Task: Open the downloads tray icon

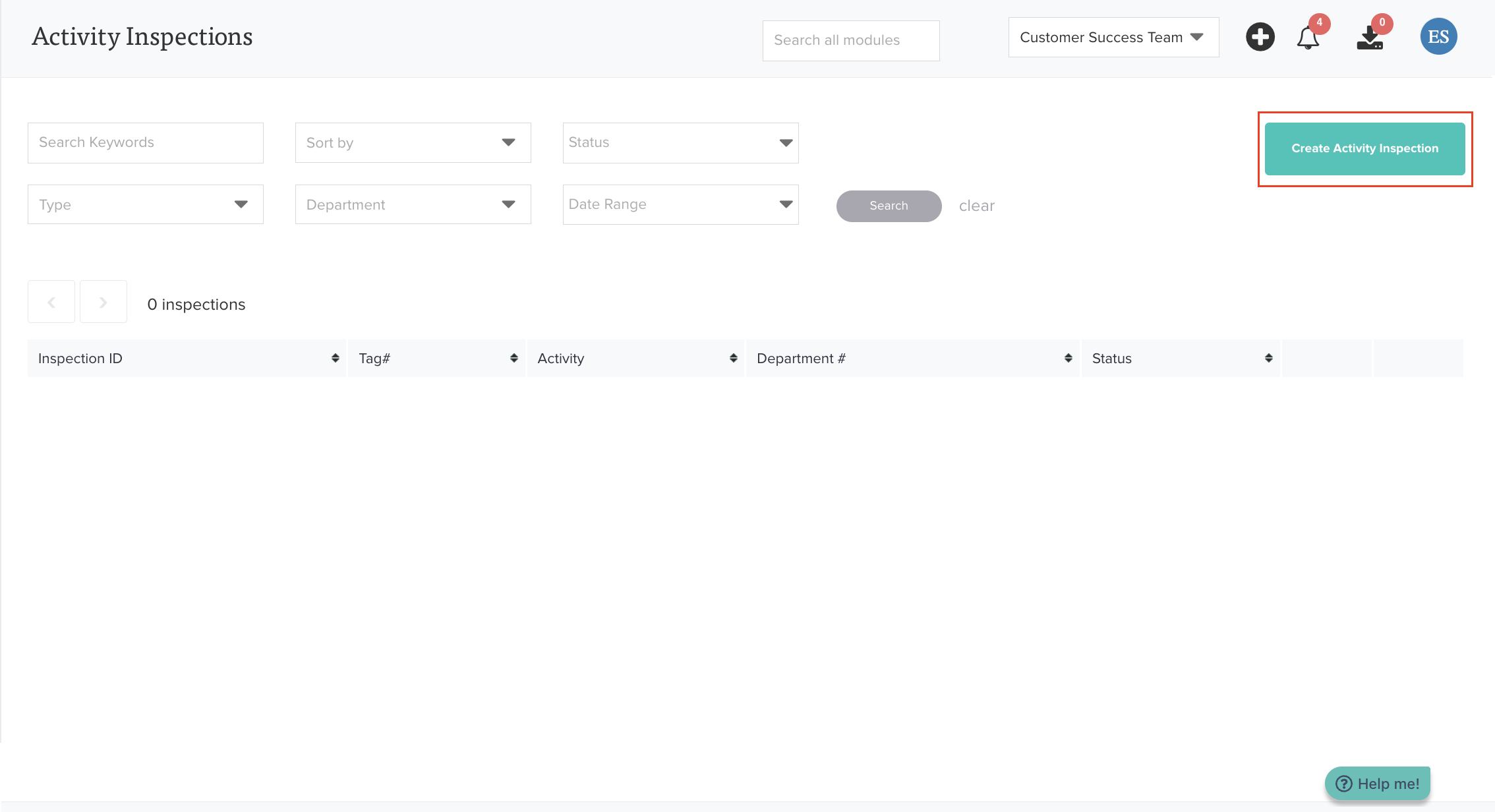Action: coord(1370,38)
